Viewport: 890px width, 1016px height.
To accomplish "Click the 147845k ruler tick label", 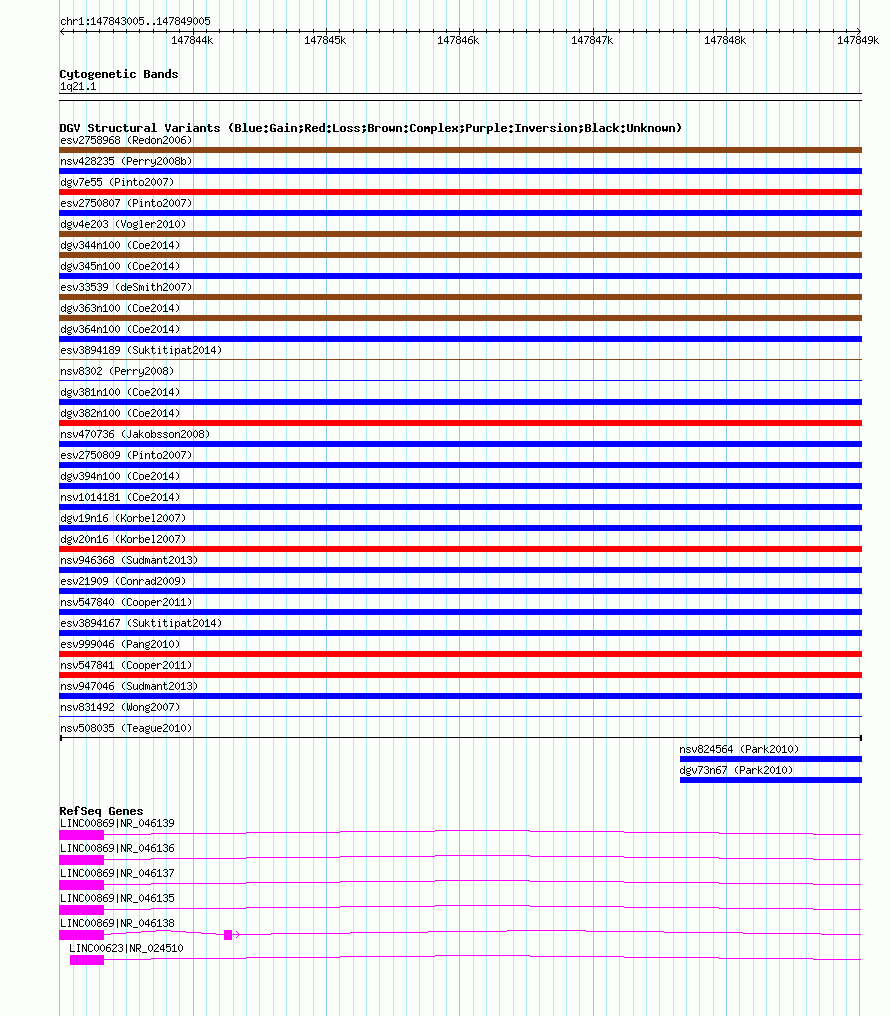I will pyautogui.click(x=325, y=40).
